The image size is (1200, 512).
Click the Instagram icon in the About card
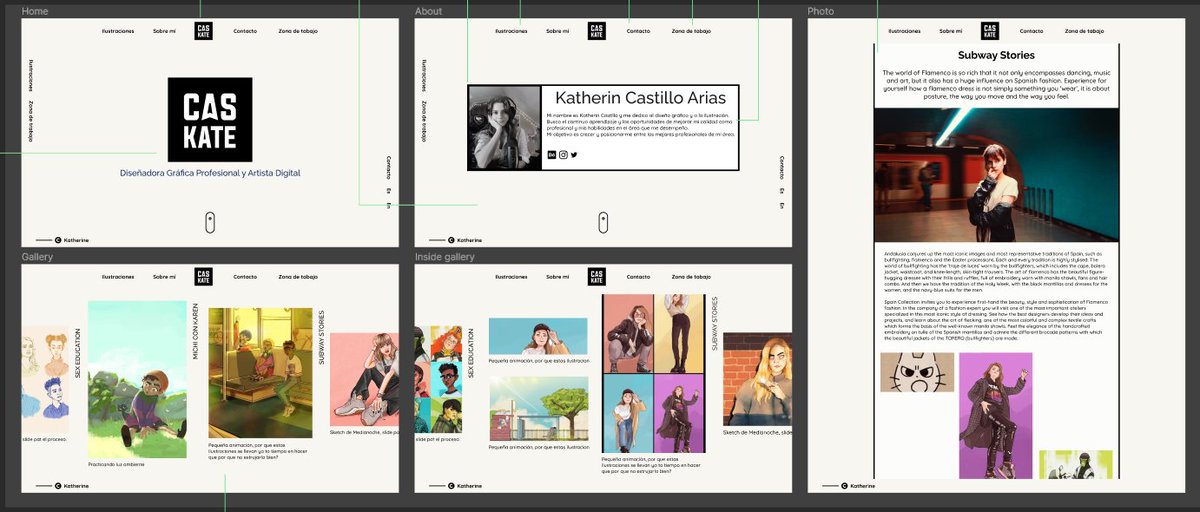click(x=563, y=155)
